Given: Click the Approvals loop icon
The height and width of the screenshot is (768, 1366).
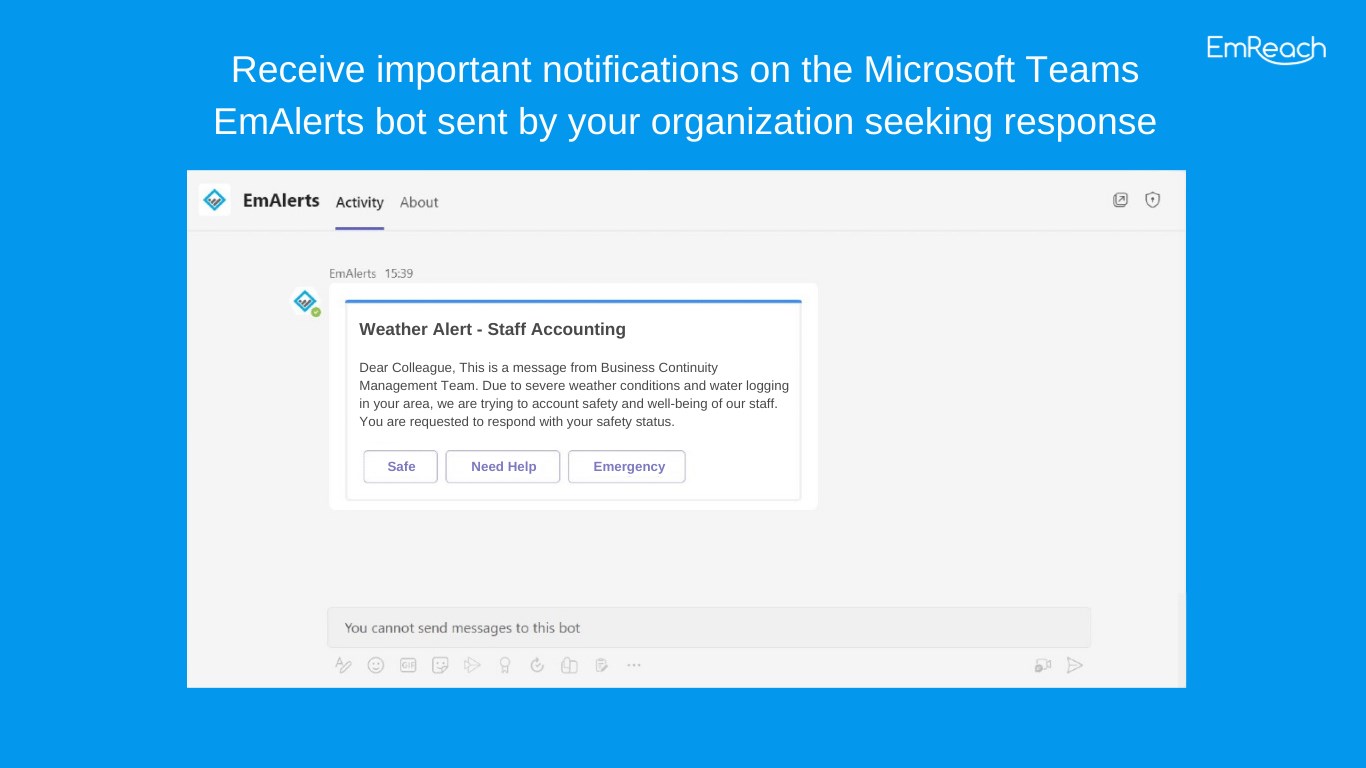Looking at the screenshot, I should click(537, 665).
